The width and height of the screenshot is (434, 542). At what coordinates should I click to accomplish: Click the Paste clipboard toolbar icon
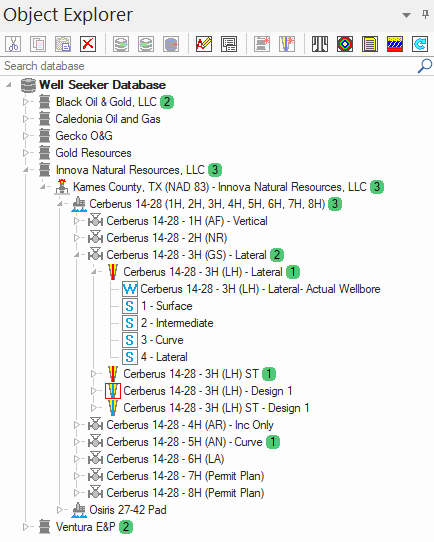point(63,44)
